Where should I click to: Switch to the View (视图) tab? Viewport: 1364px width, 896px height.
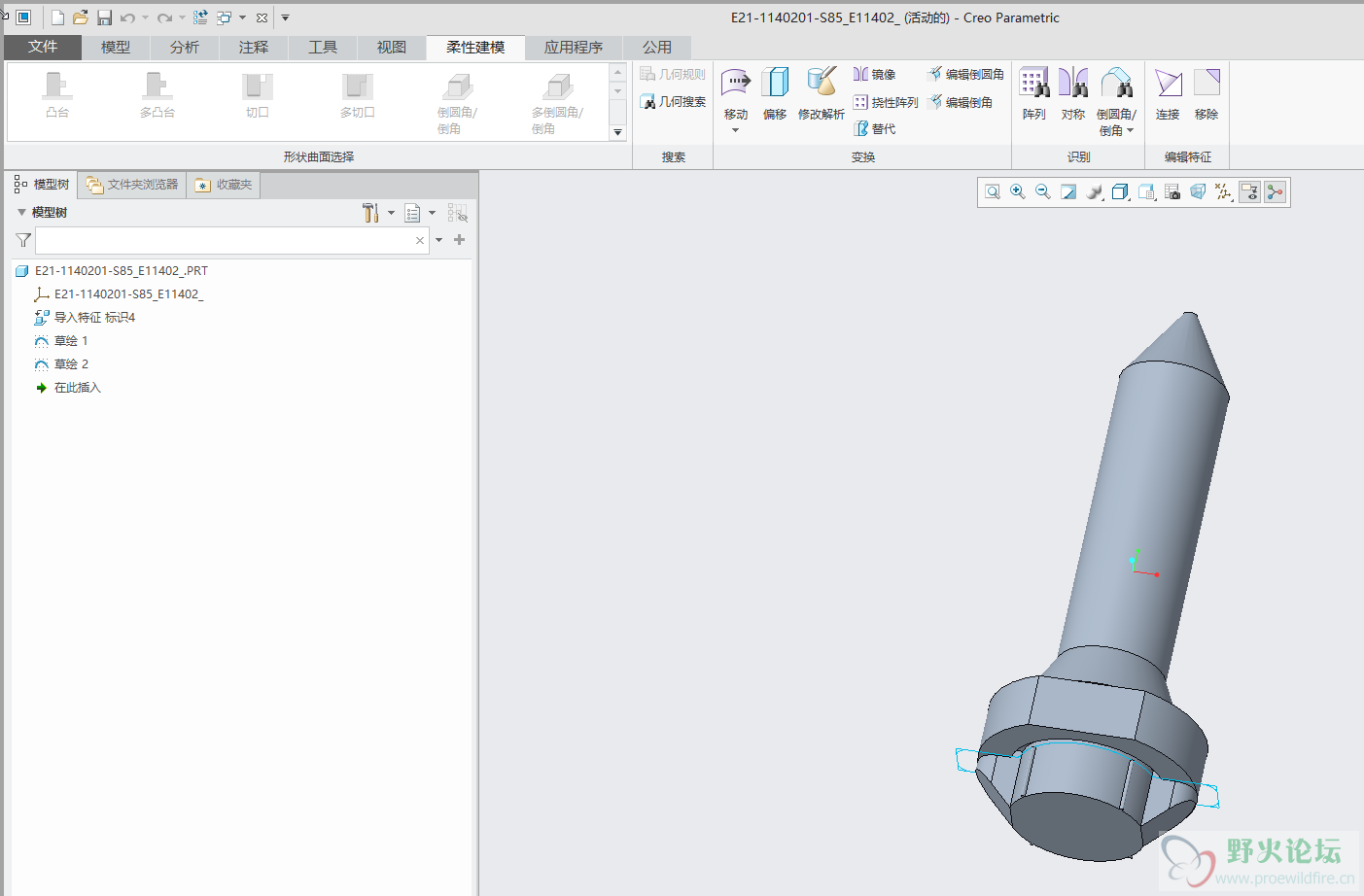click(392, 47)
